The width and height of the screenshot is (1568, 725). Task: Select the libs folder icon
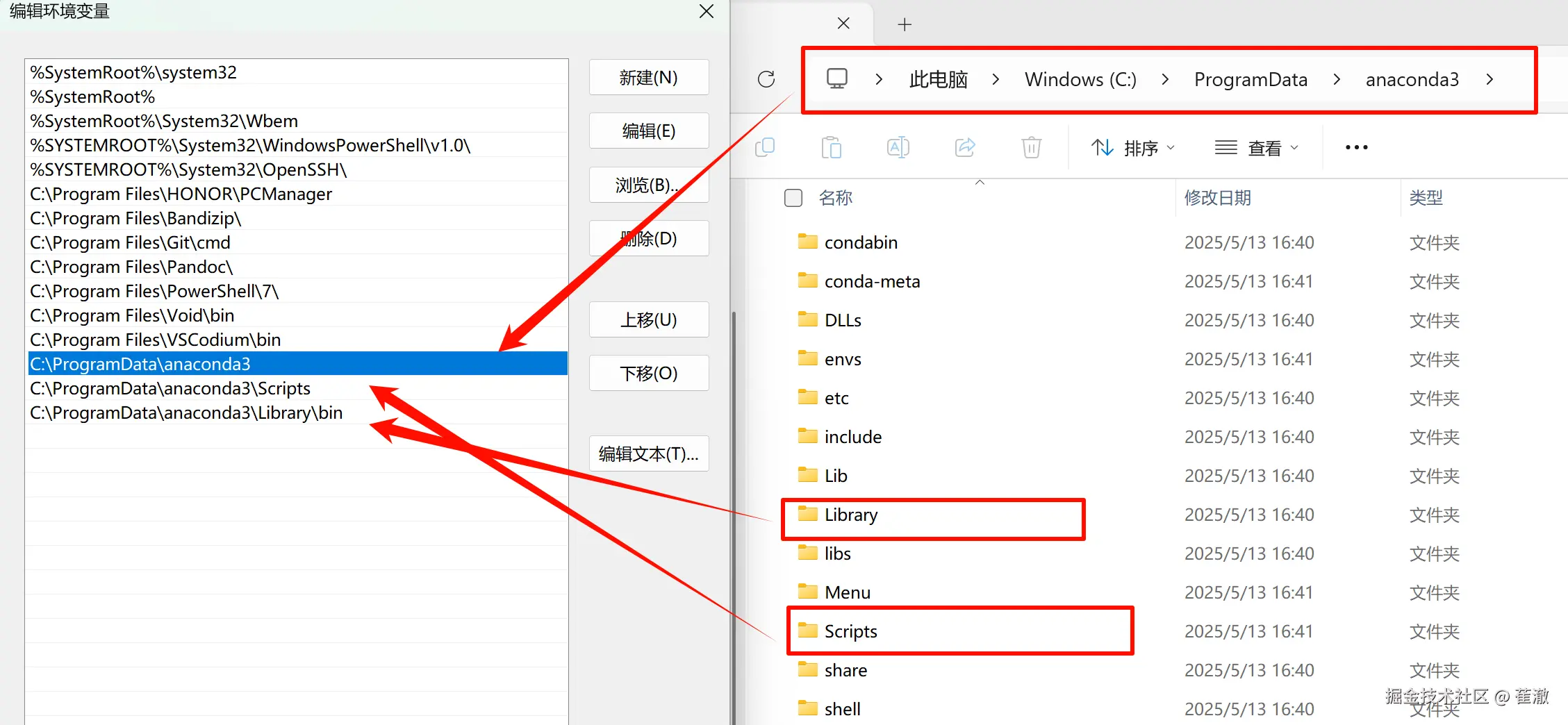coord(807,553)
